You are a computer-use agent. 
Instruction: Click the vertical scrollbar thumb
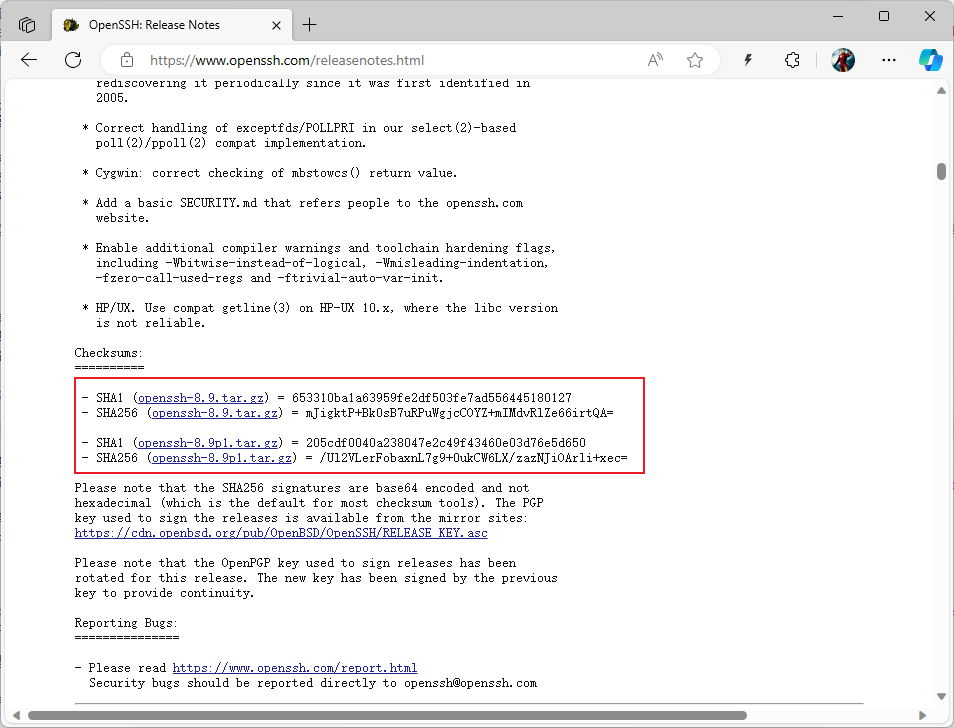click(941, 171)
